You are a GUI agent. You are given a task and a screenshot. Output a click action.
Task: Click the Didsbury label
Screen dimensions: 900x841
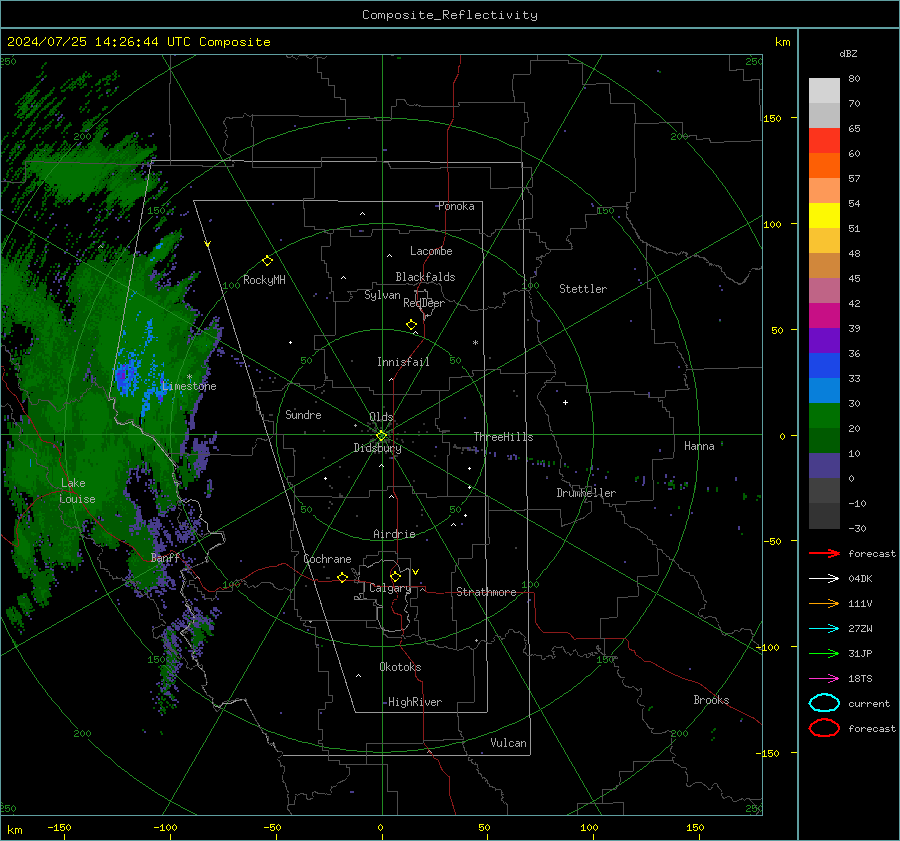click(x=377, y=448)
